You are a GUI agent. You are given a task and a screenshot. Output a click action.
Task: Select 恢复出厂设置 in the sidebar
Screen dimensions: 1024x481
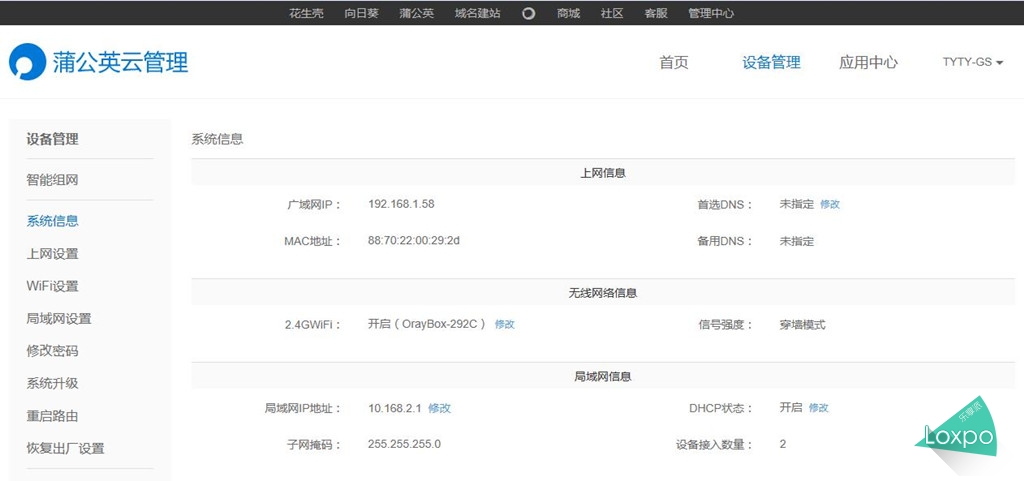pyautogui.click(x=65, y=448)
